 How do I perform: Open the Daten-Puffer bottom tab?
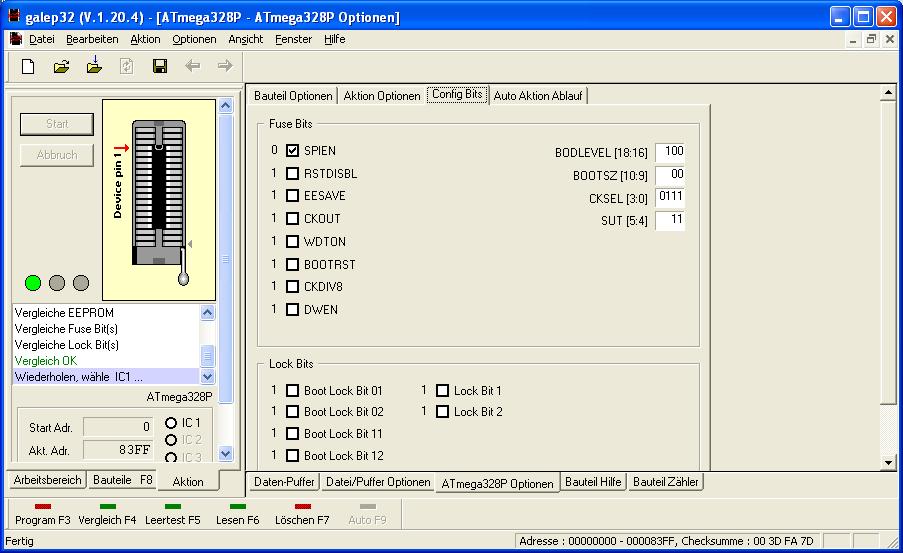click(x=284, y=482)
